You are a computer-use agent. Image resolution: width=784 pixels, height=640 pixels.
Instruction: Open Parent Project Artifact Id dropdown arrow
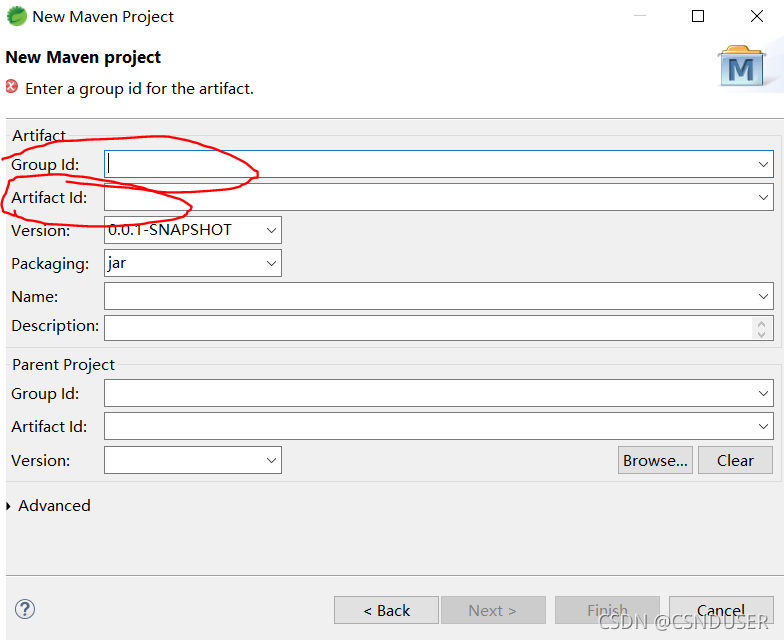(x=763, y=426)
